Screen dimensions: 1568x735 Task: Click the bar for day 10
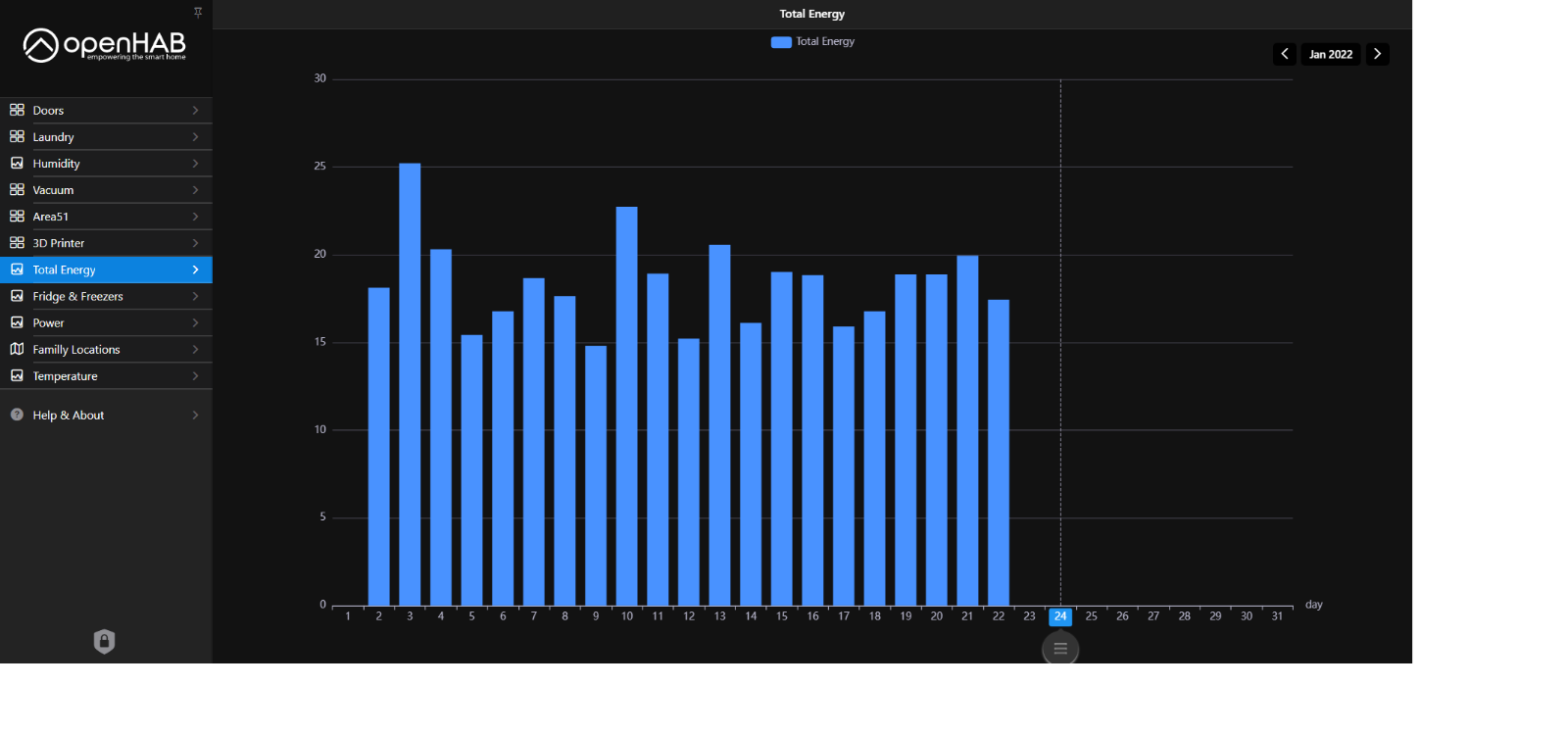(x=627, y=406)
